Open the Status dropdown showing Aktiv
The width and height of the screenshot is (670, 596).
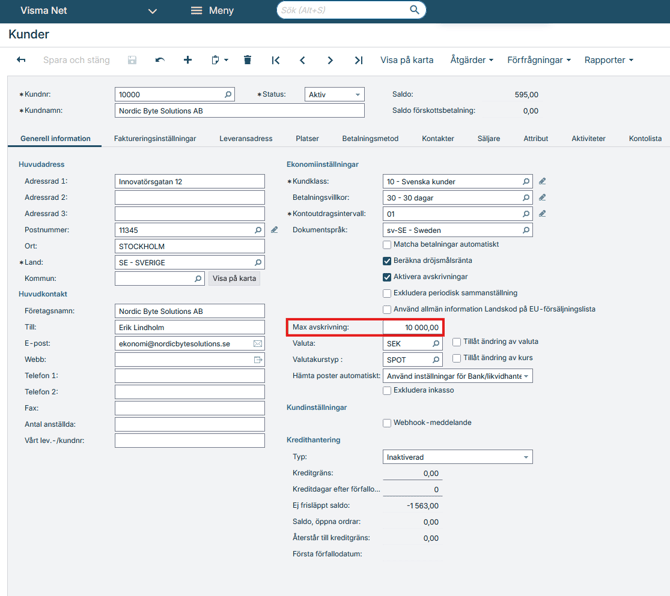(x=334, y=95)
